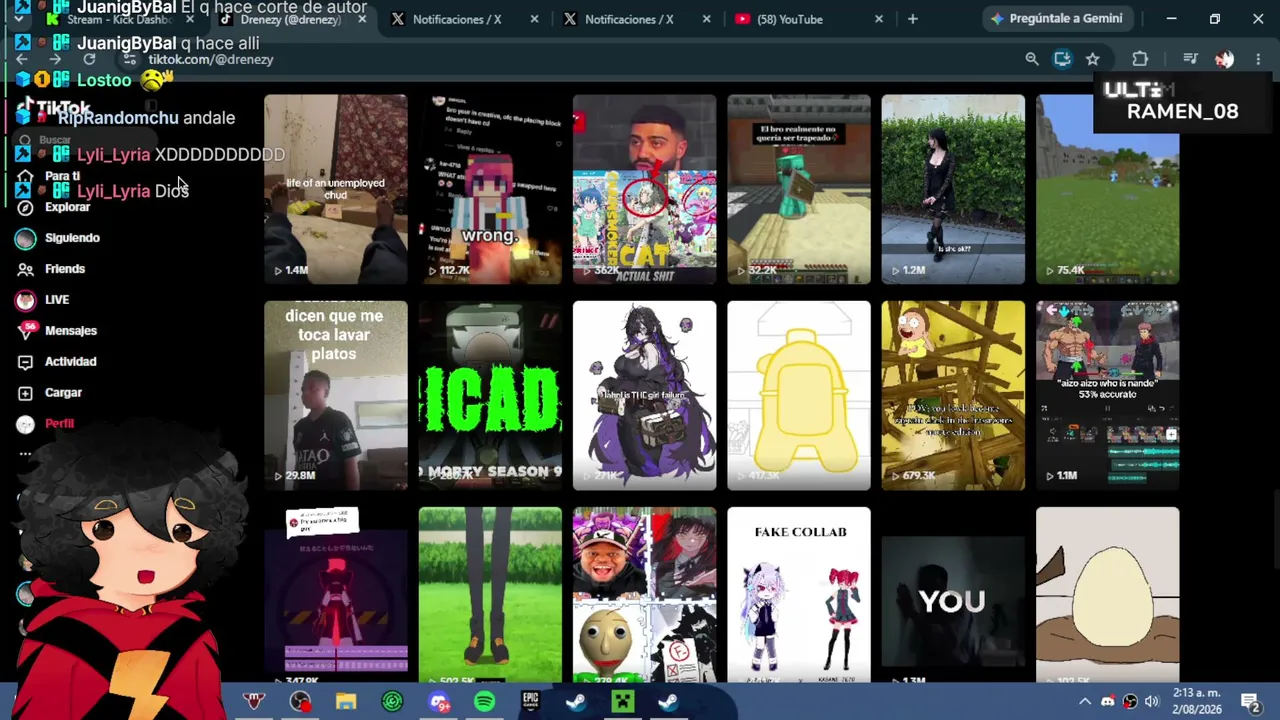
Task: Open the three-dot more menu in sidebar
Action: tap(26, 454)
